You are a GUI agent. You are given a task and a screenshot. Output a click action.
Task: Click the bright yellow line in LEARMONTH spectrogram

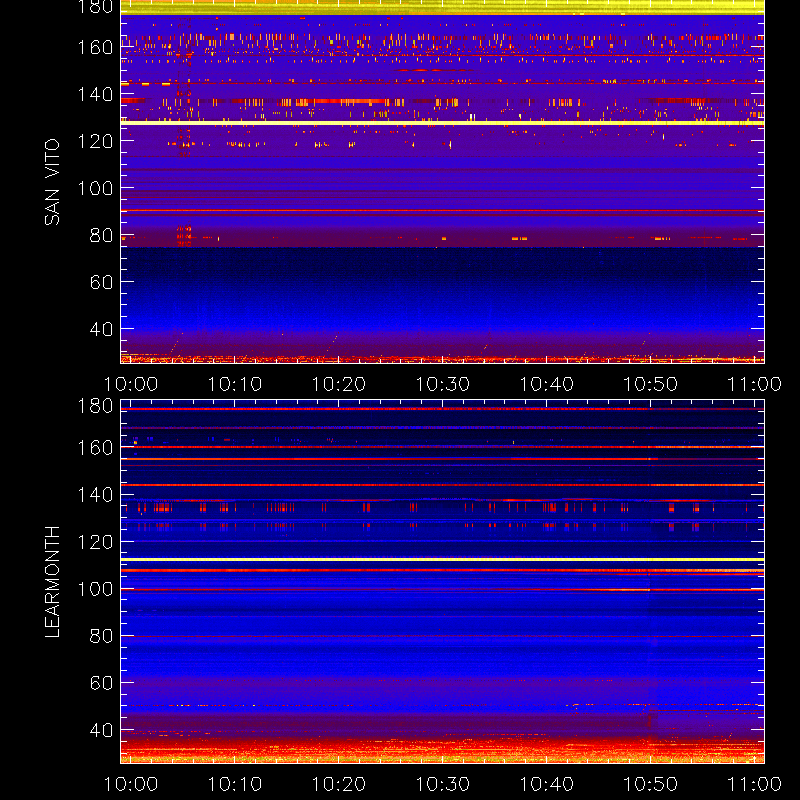(x=442, y=560)
